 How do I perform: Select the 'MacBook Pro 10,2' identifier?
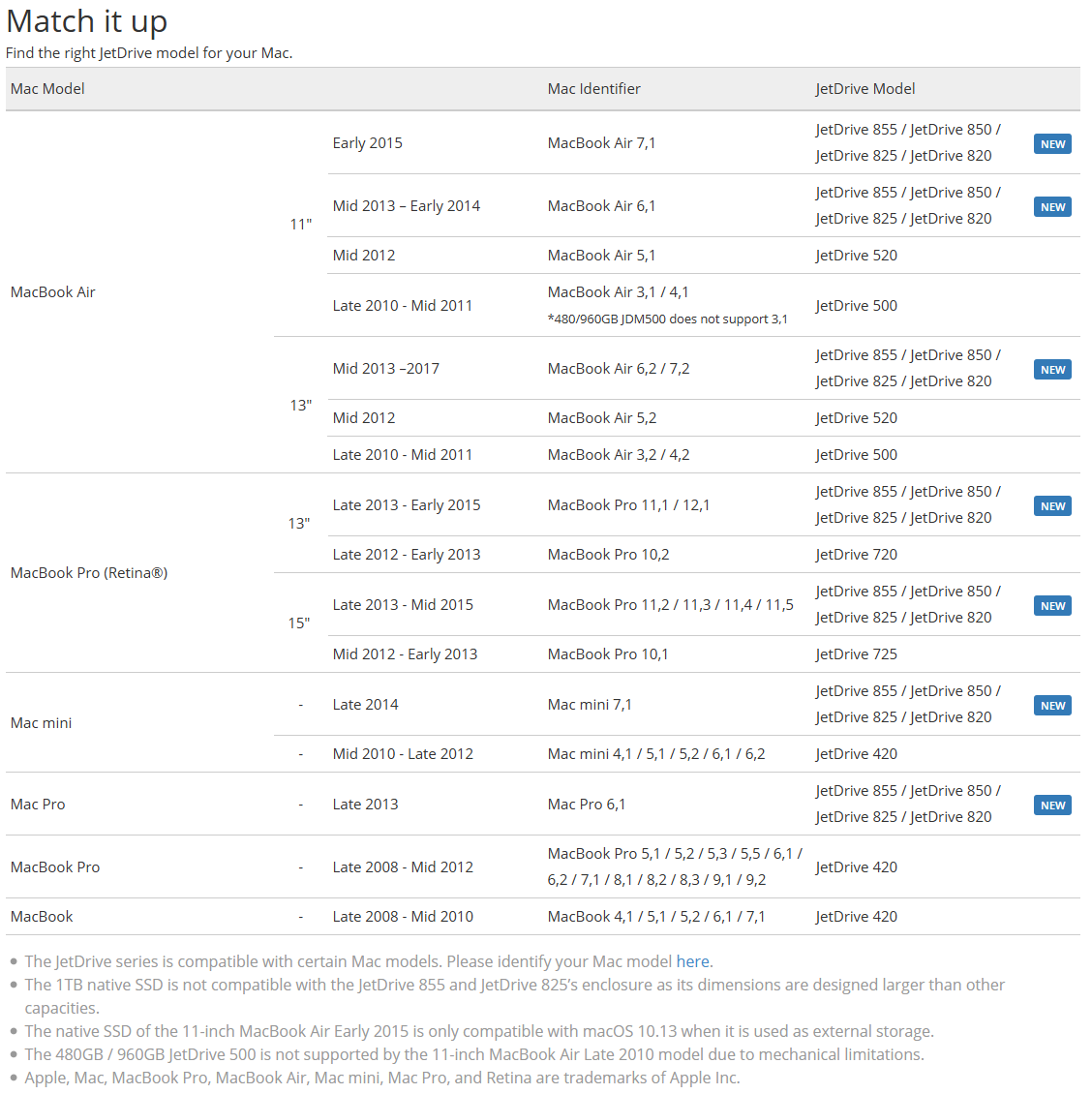click(x=609, y=555)
